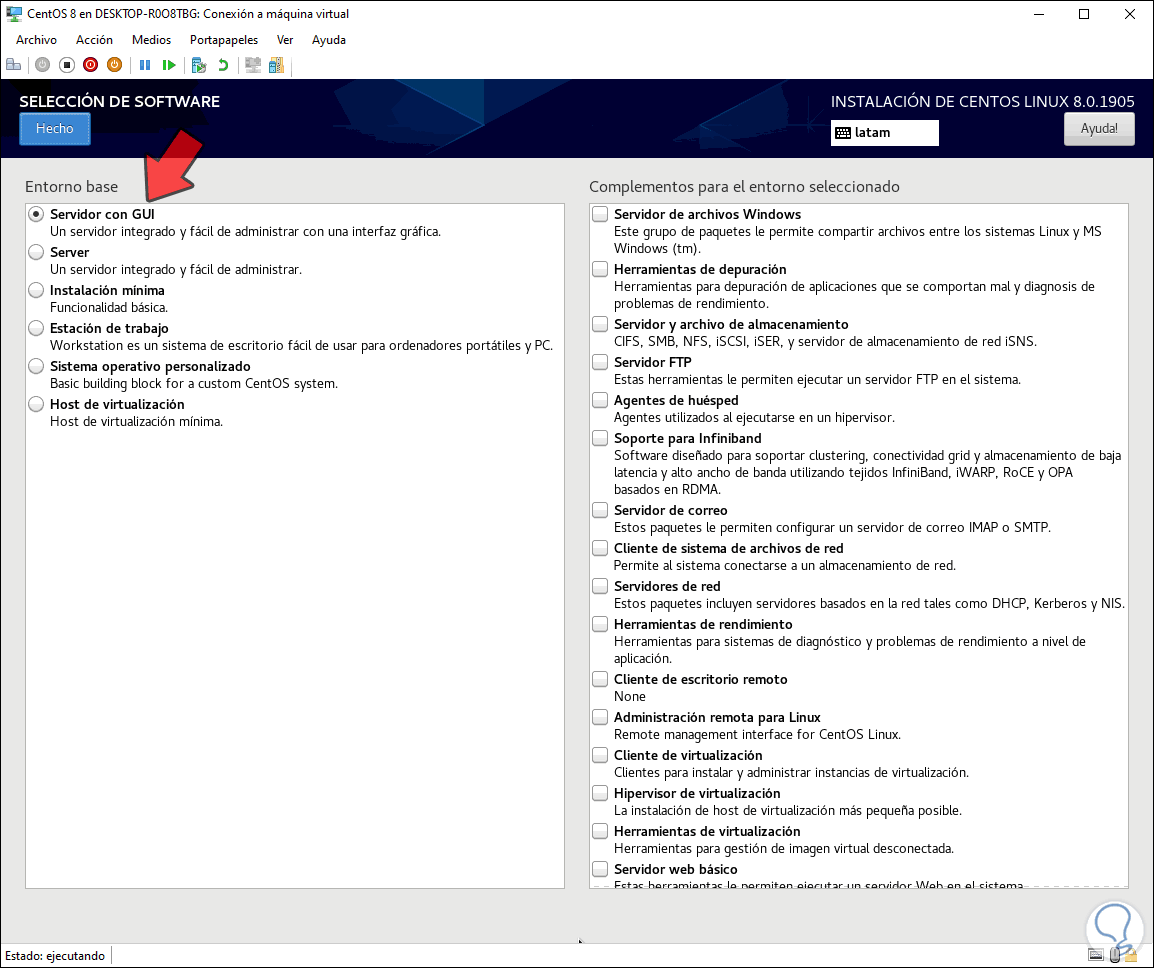Click the 'Un servidor integrado y fácil de administrar.' description
This screenshot has height=968, width=1154.
(176, 269)
